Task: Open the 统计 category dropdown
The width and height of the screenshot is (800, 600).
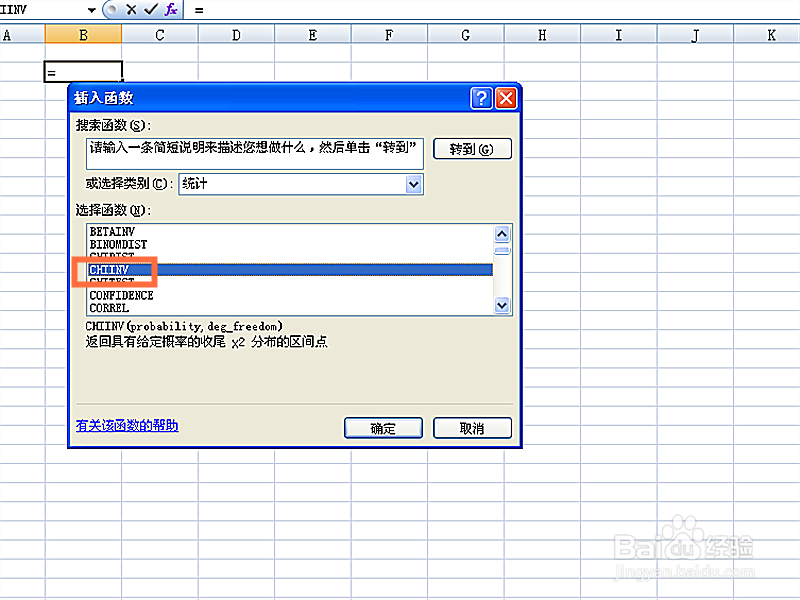Action: pyautogui.click(x=414, y=184)
